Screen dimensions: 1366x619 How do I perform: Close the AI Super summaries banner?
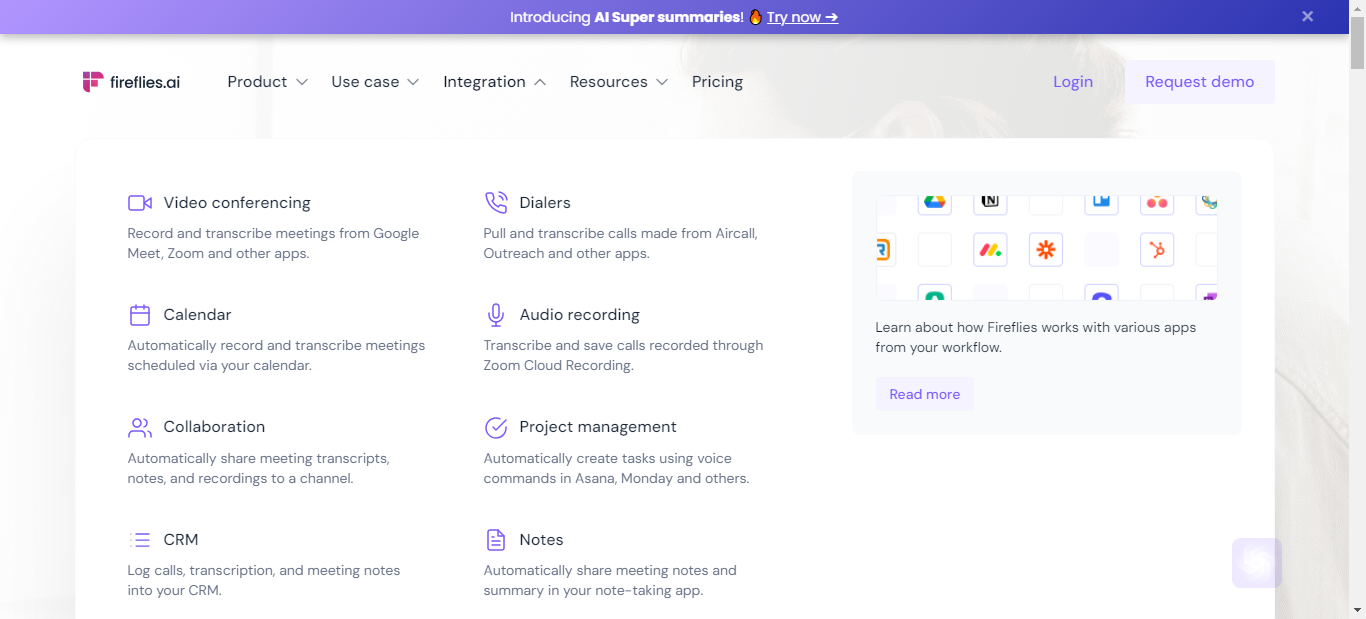tap(1308, 16)
